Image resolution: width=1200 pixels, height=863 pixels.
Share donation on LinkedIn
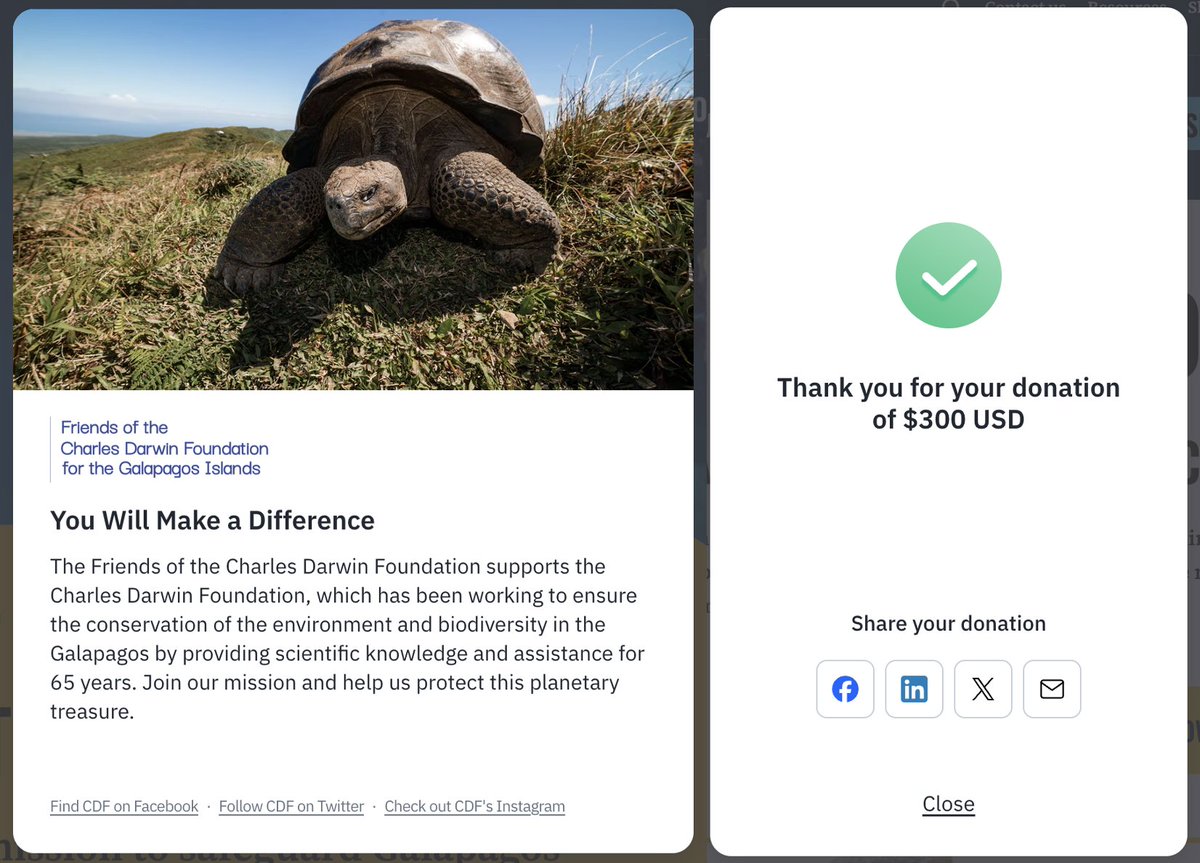tap(914, 689)
